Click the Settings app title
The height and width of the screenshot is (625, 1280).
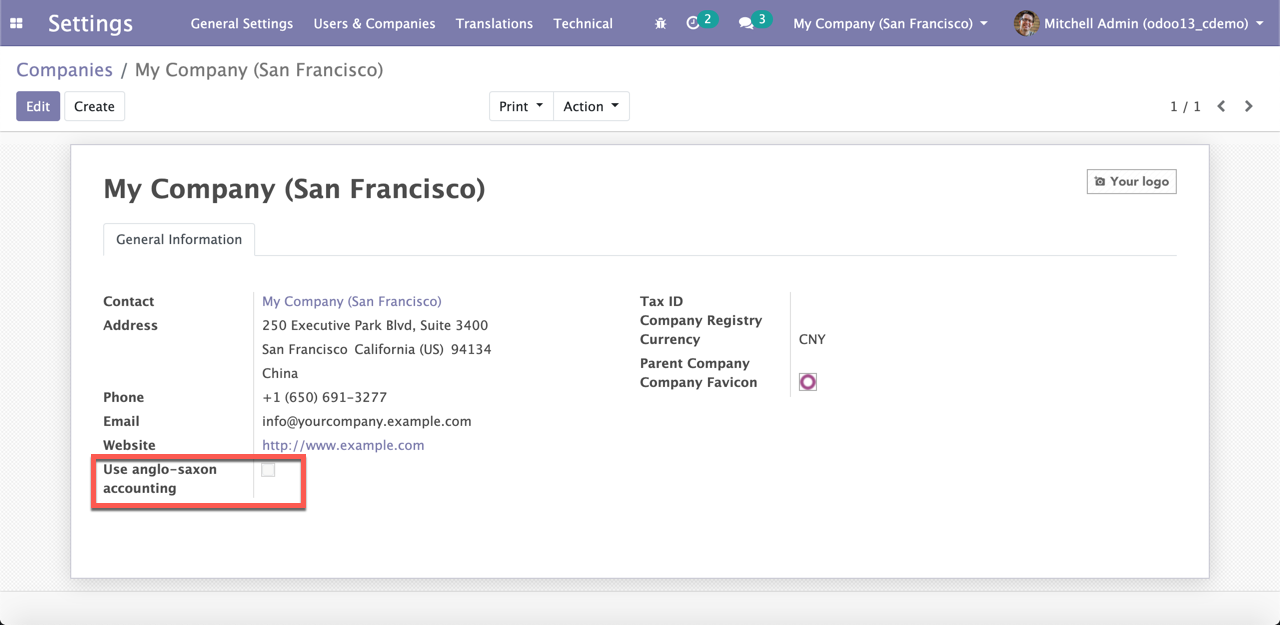coord(90,23)
